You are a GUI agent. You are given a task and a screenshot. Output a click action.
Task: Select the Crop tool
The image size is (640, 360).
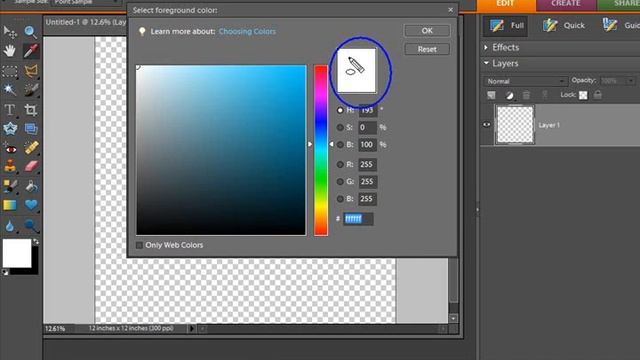tap(31, 109)
